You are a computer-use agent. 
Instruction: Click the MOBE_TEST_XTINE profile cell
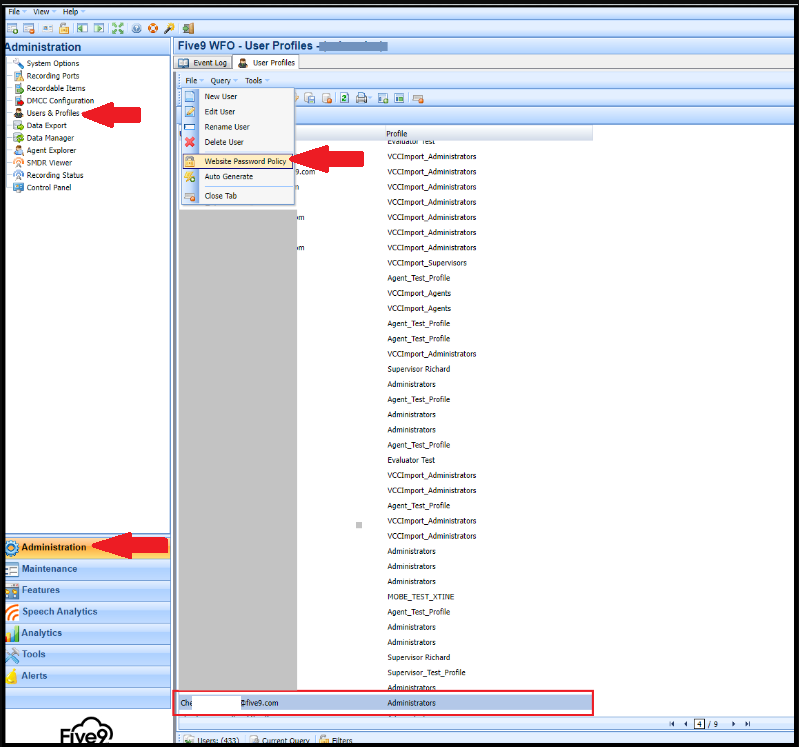pyautogui.click(x=420, y=597)
